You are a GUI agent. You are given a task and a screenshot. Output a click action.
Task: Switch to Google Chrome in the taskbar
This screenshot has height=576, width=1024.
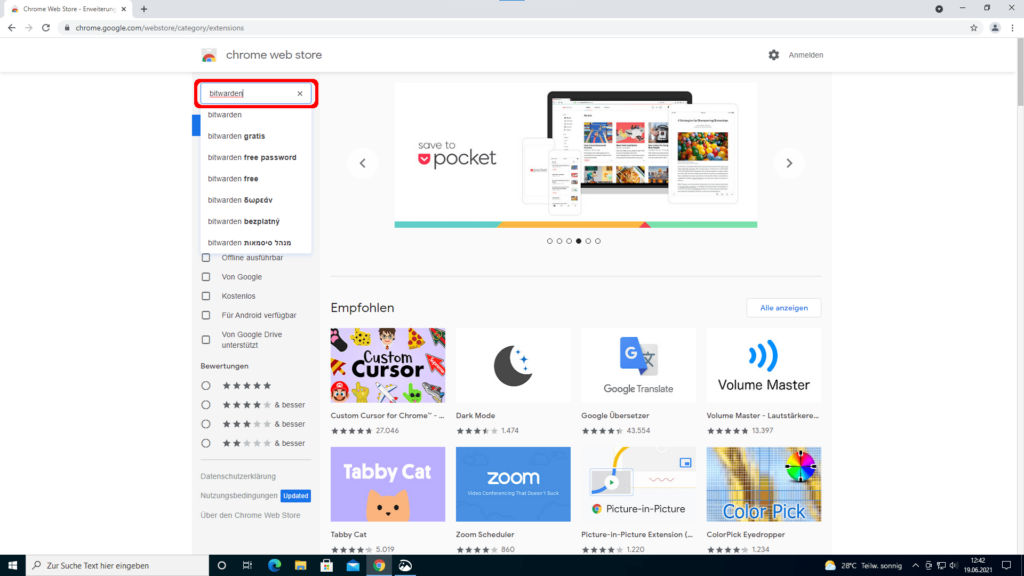click(x=379, y=566)
